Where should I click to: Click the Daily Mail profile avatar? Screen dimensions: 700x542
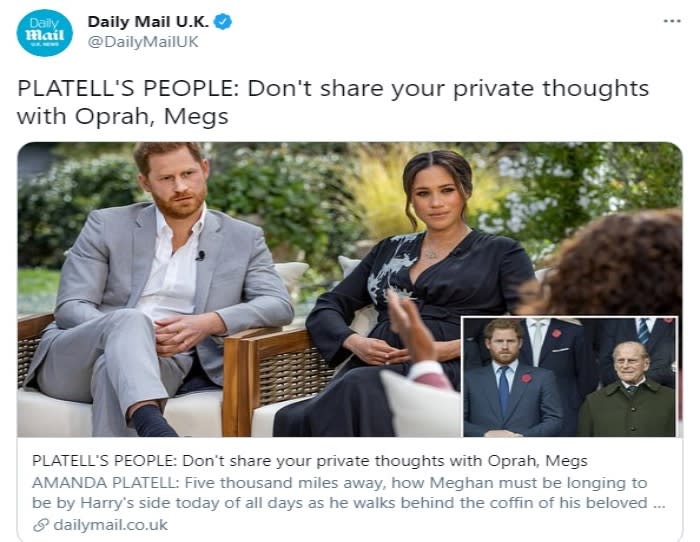[44, 33]
